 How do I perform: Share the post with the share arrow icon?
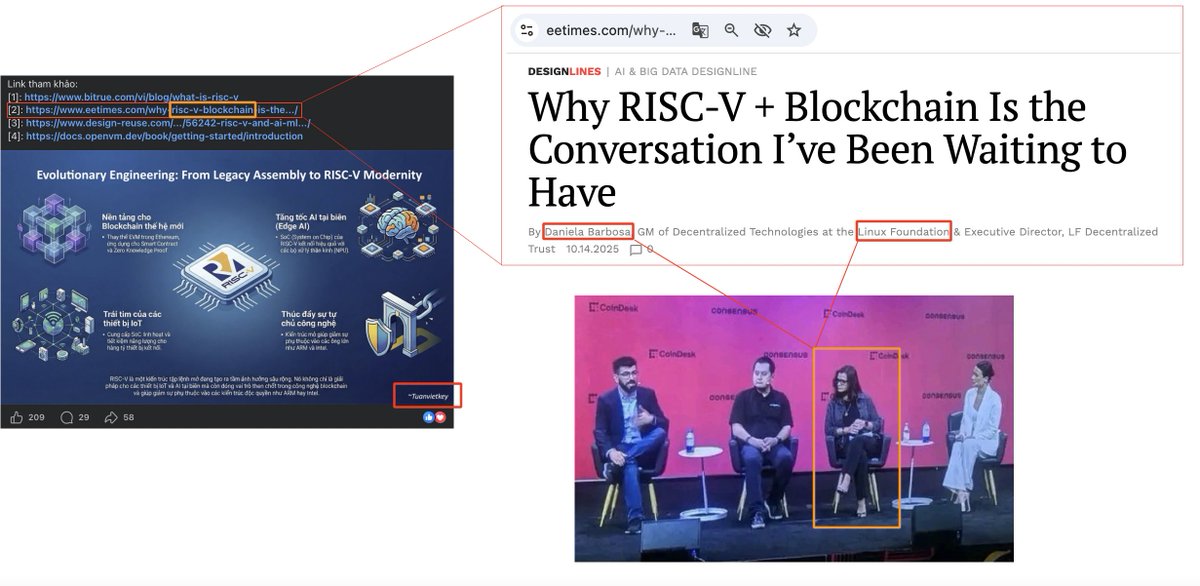pyautogui.click(x=111, y=416)
